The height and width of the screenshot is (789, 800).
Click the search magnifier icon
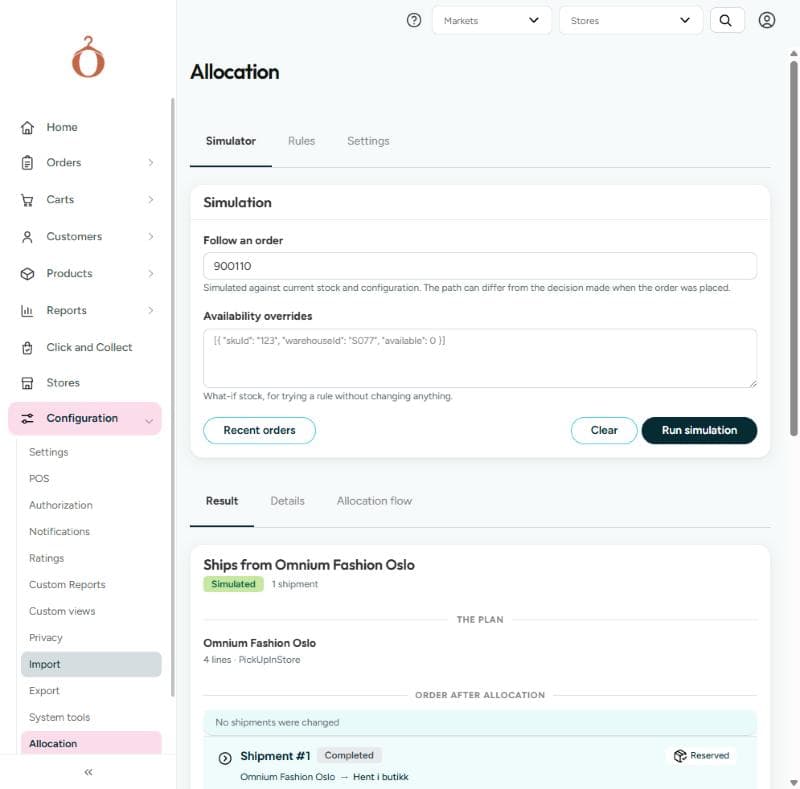click(x=726, y=20)
